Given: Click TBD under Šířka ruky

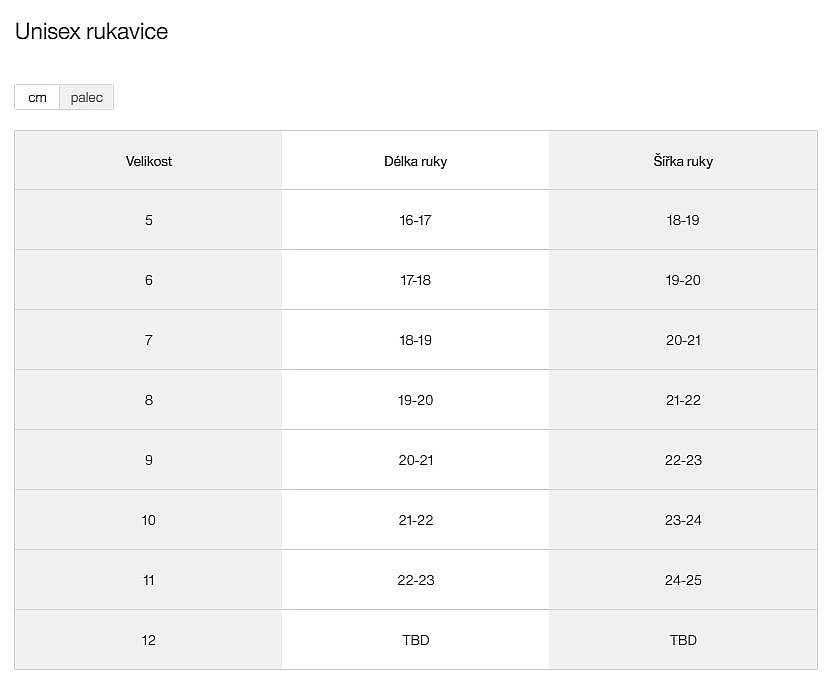Looking at the screenshot, I should (x=683, y=640).
